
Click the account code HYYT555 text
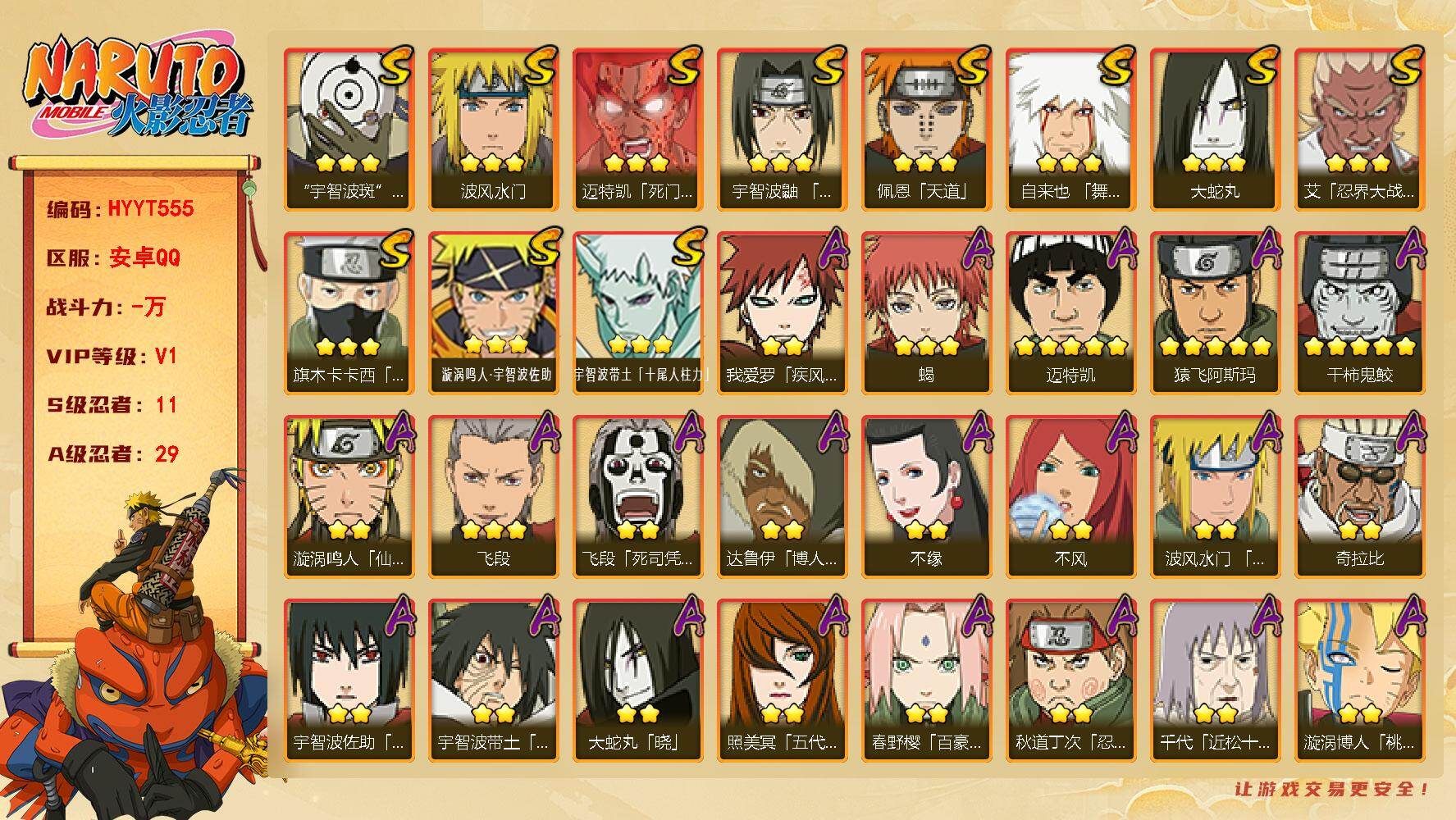(x=121, y=208)
